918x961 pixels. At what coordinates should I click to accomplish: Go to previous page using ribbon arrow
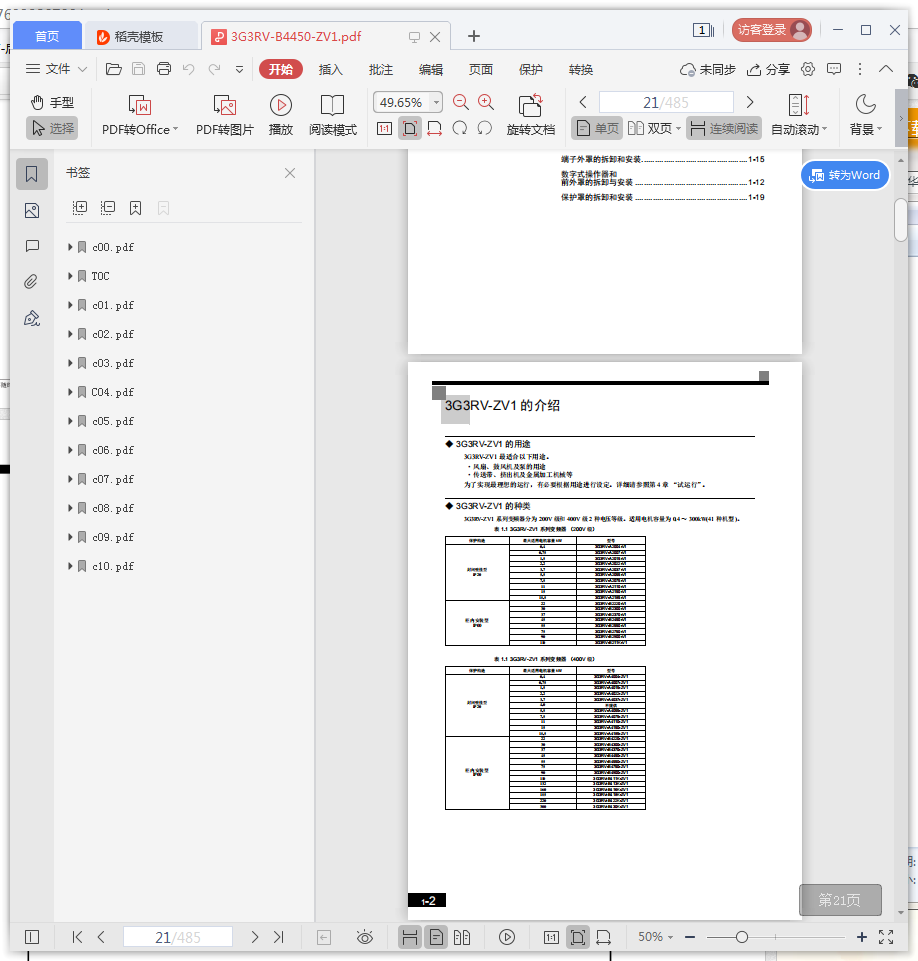pyautogui.click(x=583, y=102)
